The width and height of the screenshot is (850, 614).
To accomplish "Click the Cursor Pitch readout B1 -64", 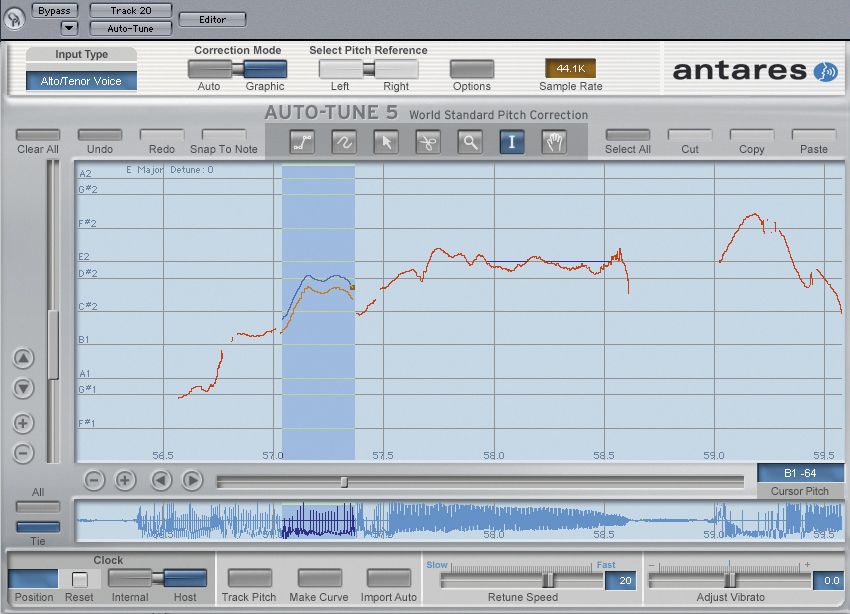I will coord(800,473).
